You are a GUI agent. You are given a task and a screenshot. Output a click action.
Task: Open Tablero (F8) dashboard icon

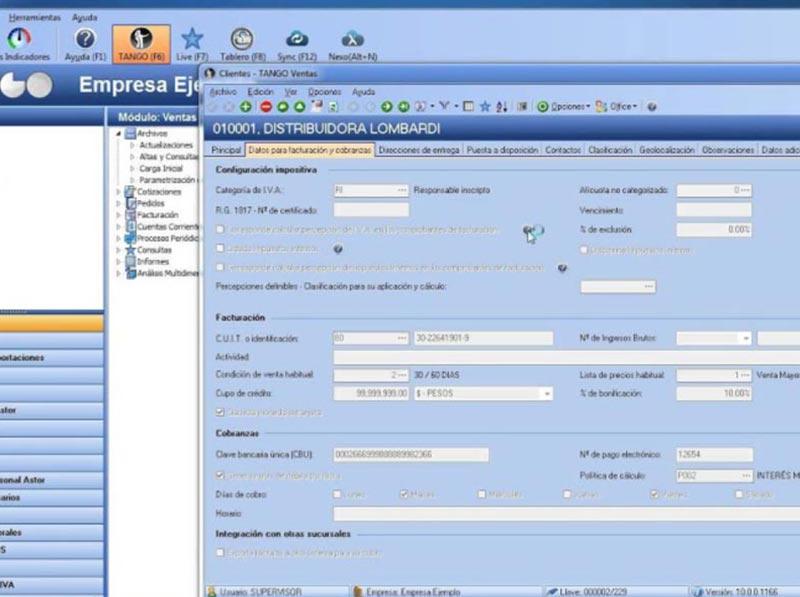tap(242, 39)
